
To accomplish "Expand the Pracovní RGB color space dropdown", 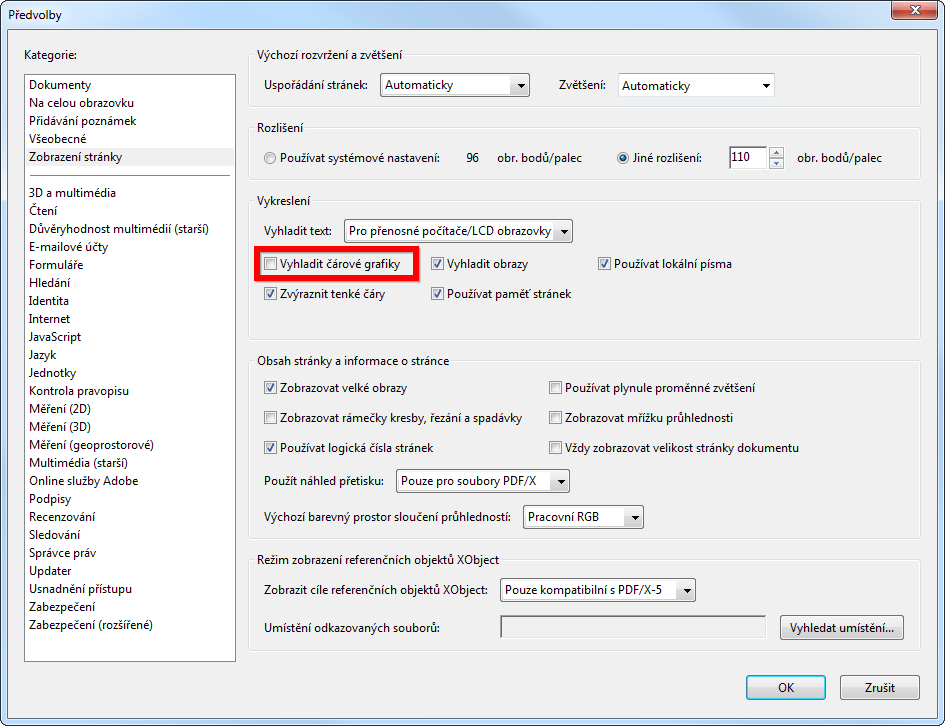I will tap(583, 517).
